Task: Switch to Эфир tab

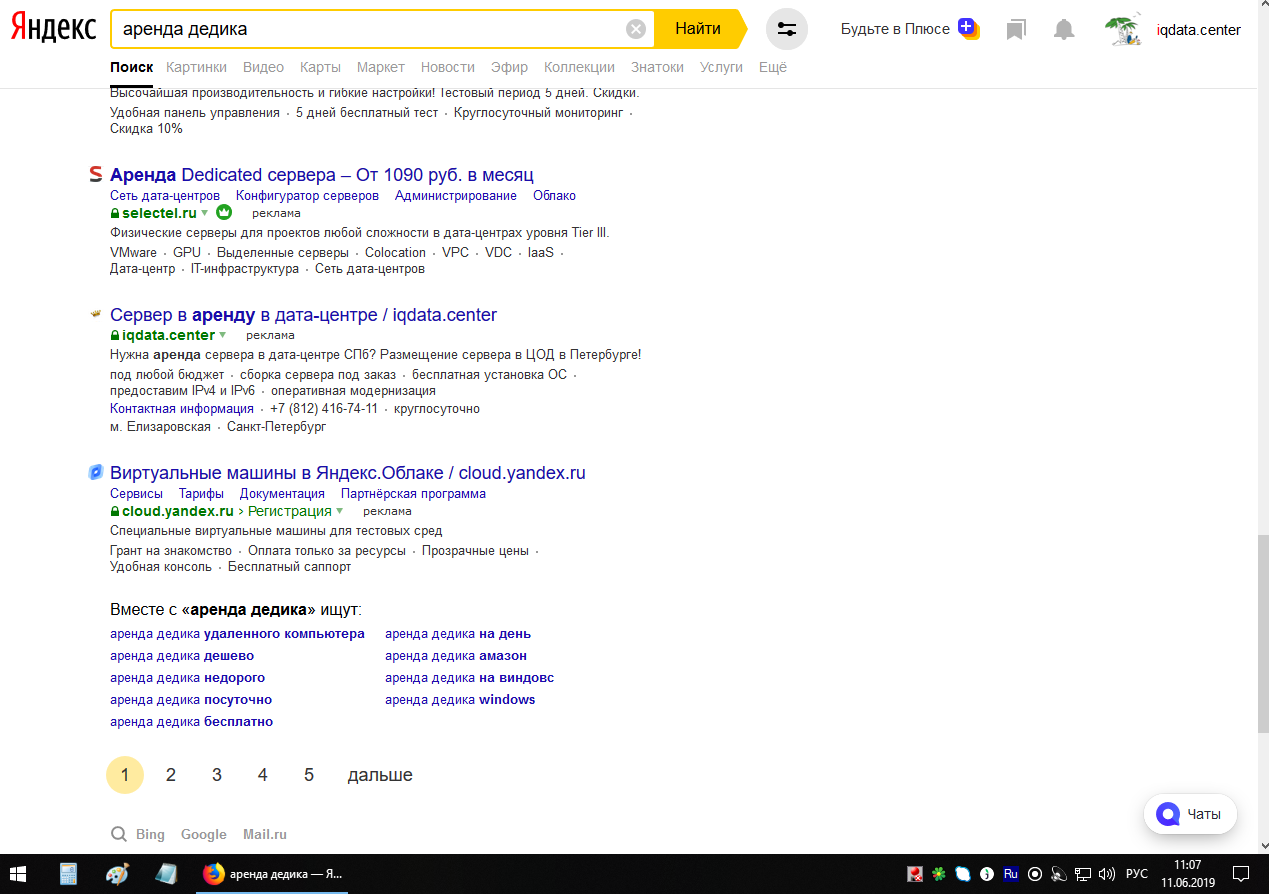Action: click(x=509, y=67)
